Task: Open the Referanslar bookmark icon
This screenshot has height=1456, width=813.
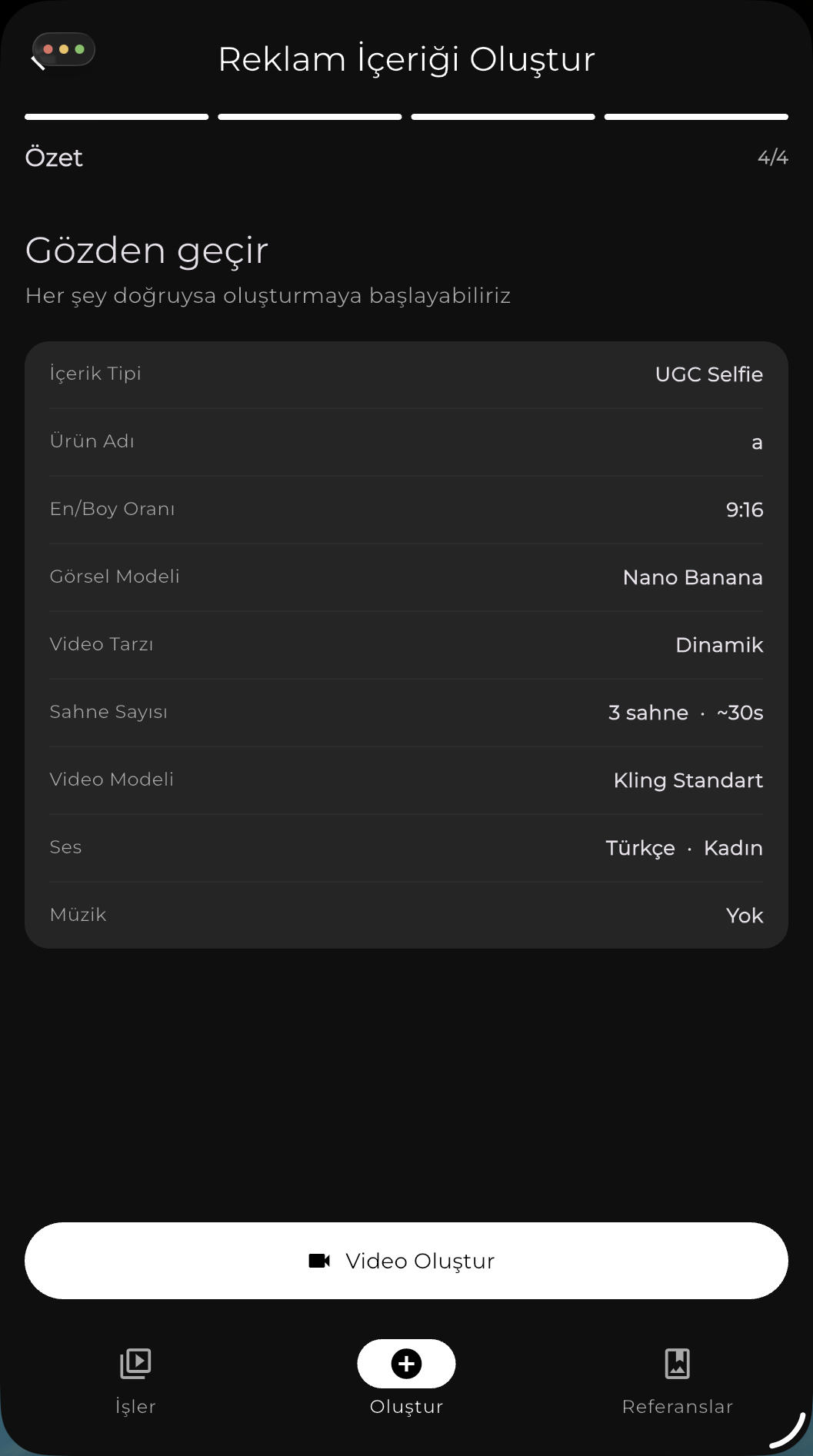Action: (x=677, y=1364)
